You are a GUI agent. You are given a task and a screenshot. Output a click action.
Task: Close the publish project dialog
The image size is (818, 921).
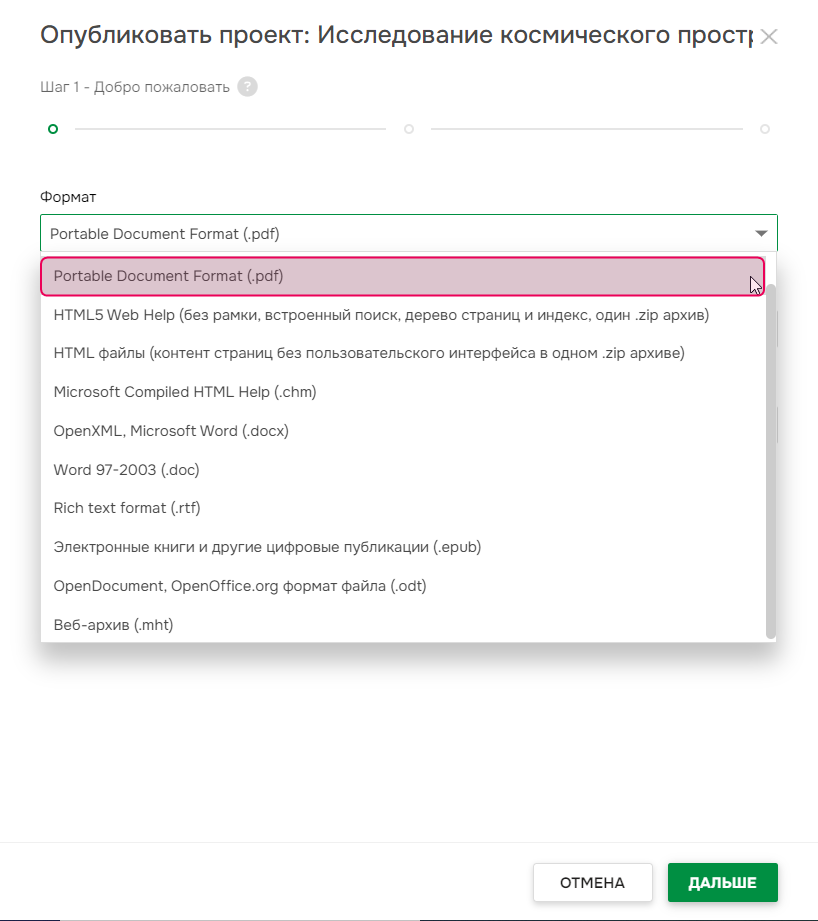tap(768, 37)
